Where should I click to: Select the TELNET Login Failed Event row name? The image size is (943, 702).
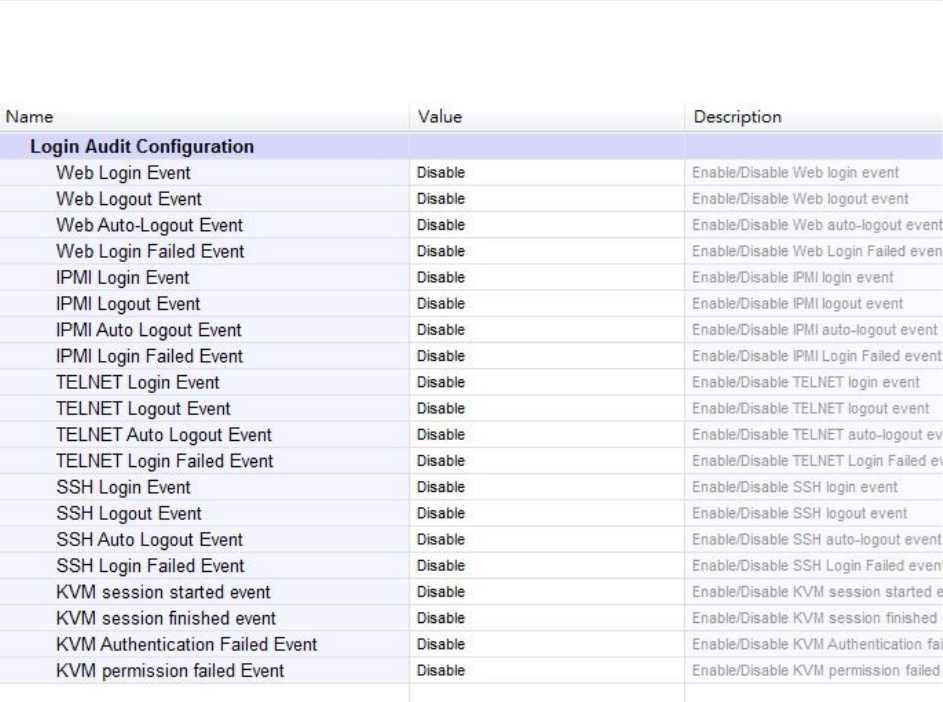tap(165, 461)
